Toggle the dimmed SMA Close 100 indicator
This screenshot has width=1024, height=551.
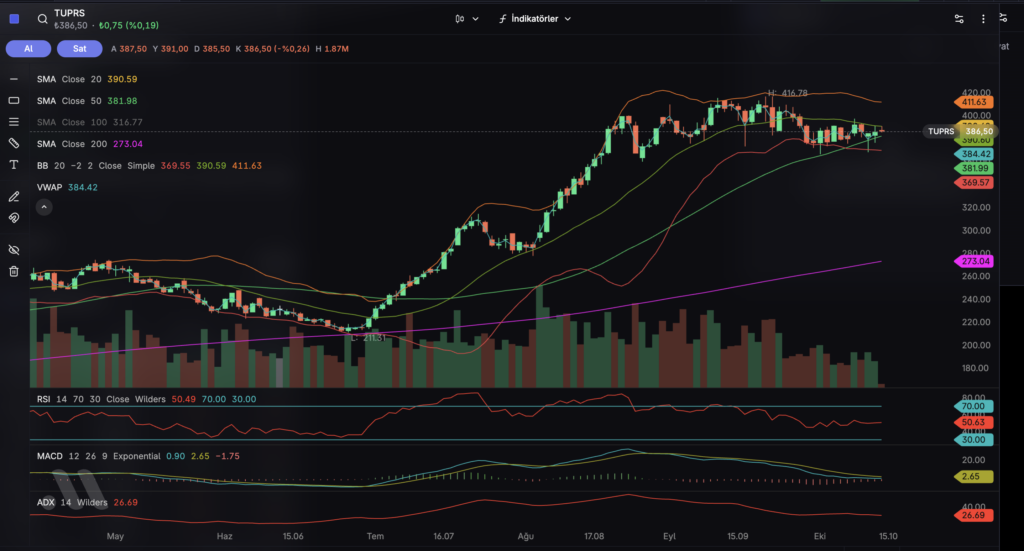click(89, 122)
